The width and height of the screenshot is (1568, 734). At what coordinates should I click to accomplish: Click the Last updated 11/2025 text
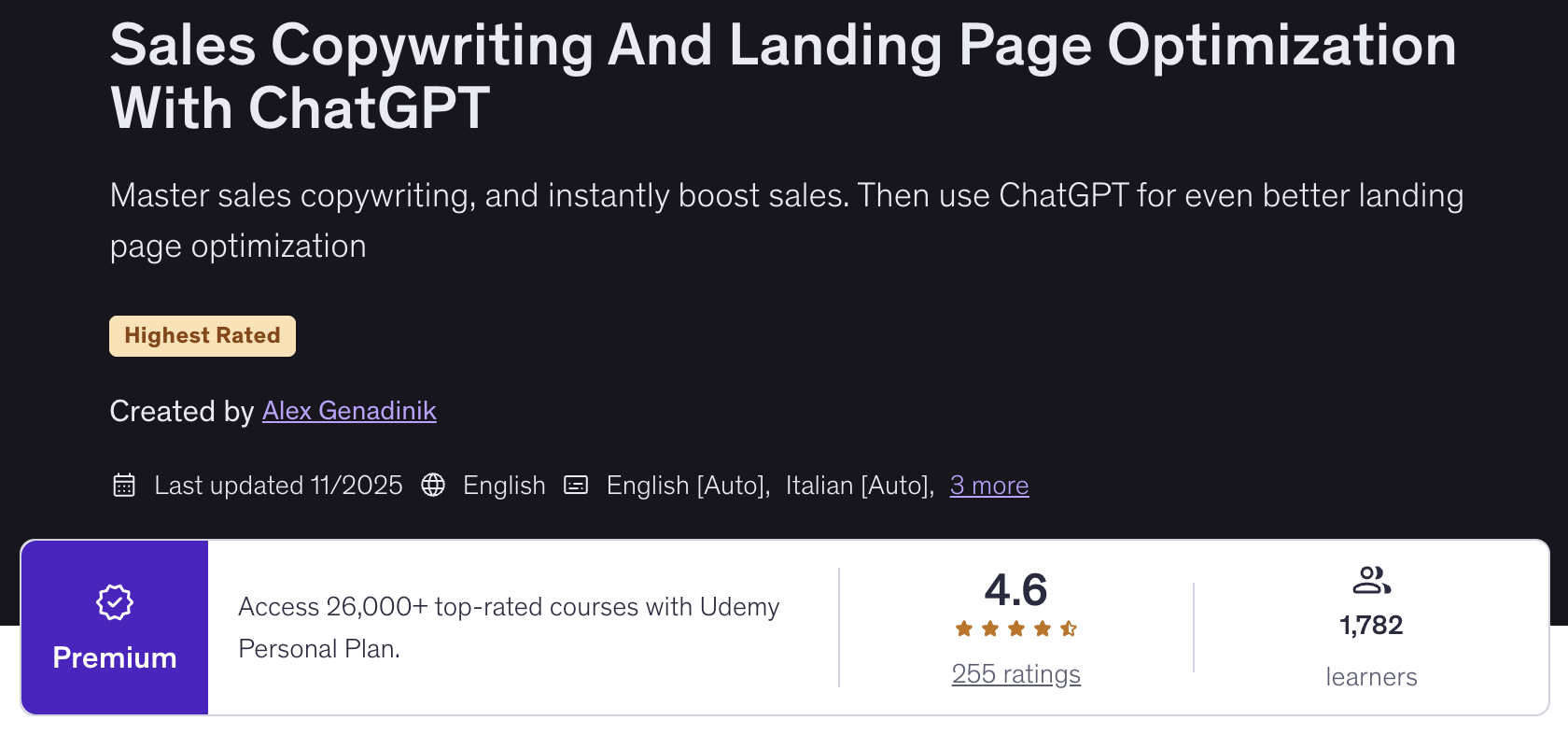pos(278,486)
